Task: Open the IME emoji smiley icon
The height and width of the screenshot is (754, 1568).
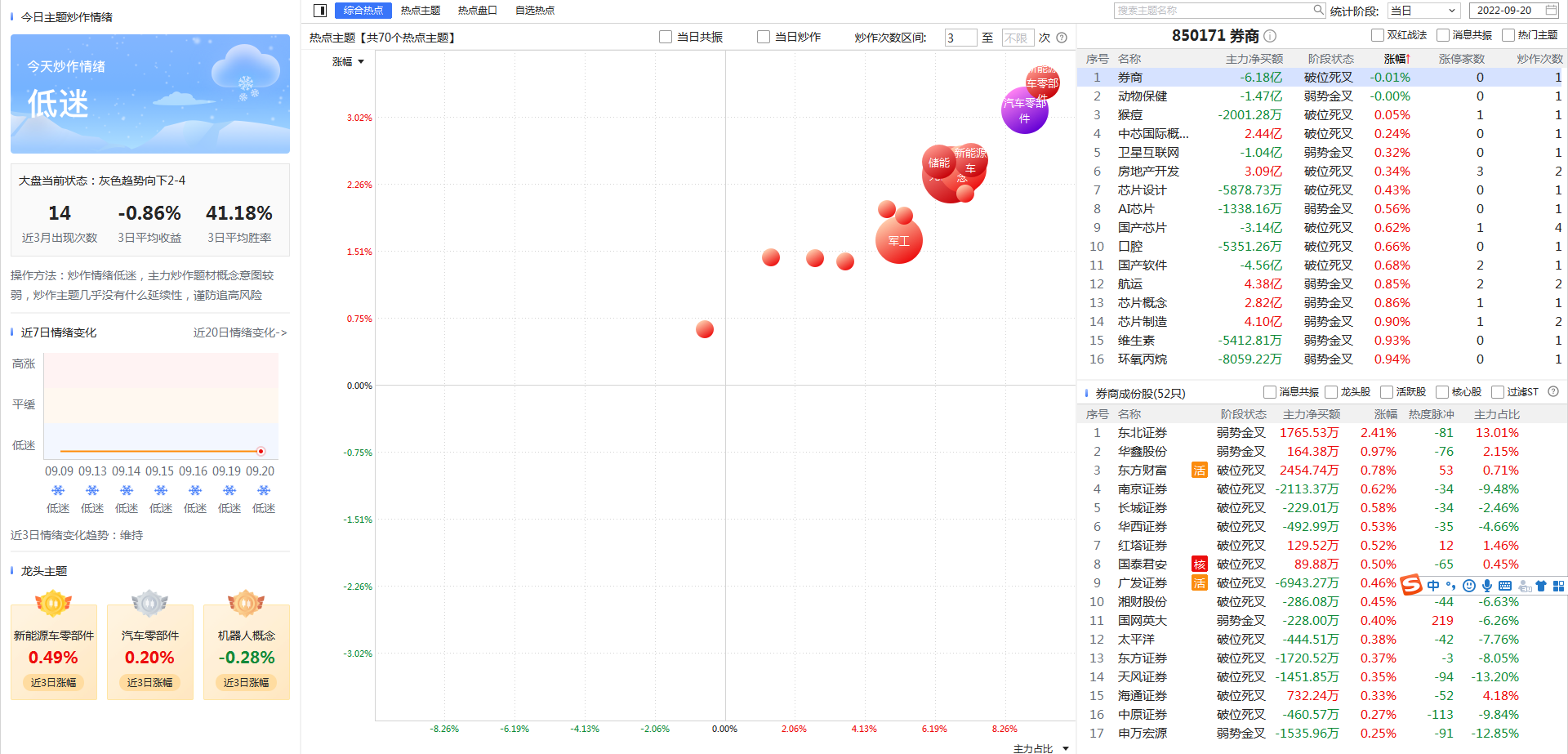Action: tap(1469, 585)
